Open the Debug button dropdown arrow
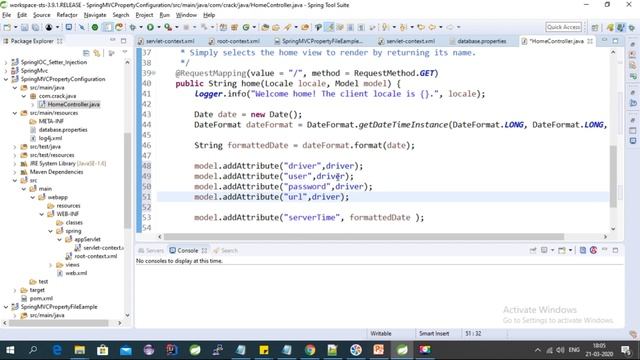This screenshot has height=360, width=640. tap(141, 27)
